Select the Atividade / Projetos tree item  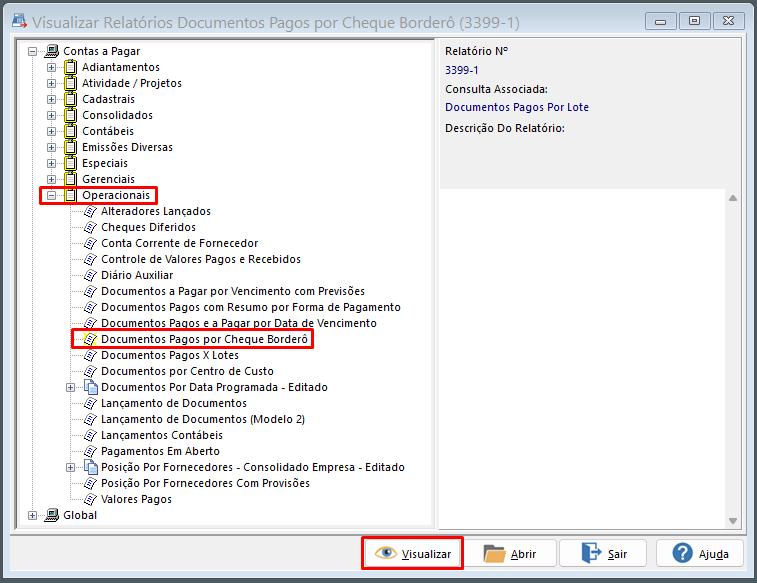(132, 83)
